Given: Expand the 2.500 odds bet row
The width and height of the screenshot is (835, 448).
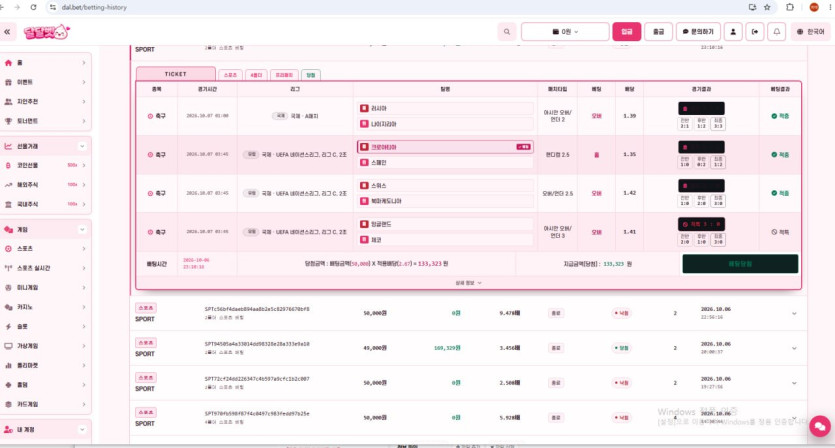Looking at the screenshot, I should (794, 383).
